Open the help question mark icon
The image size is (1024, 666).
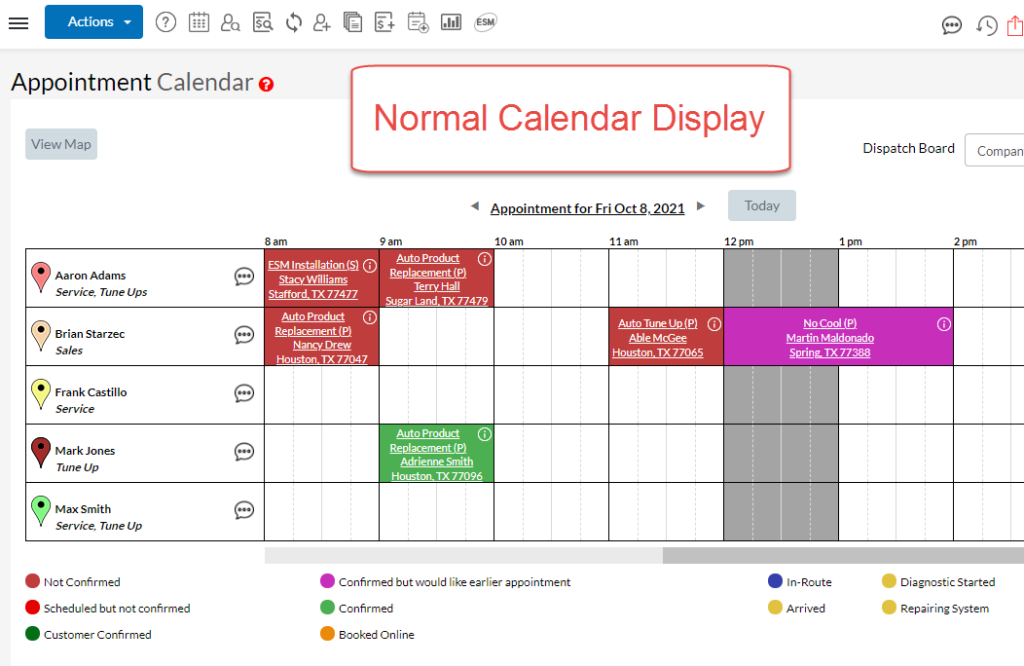point(166,22)
